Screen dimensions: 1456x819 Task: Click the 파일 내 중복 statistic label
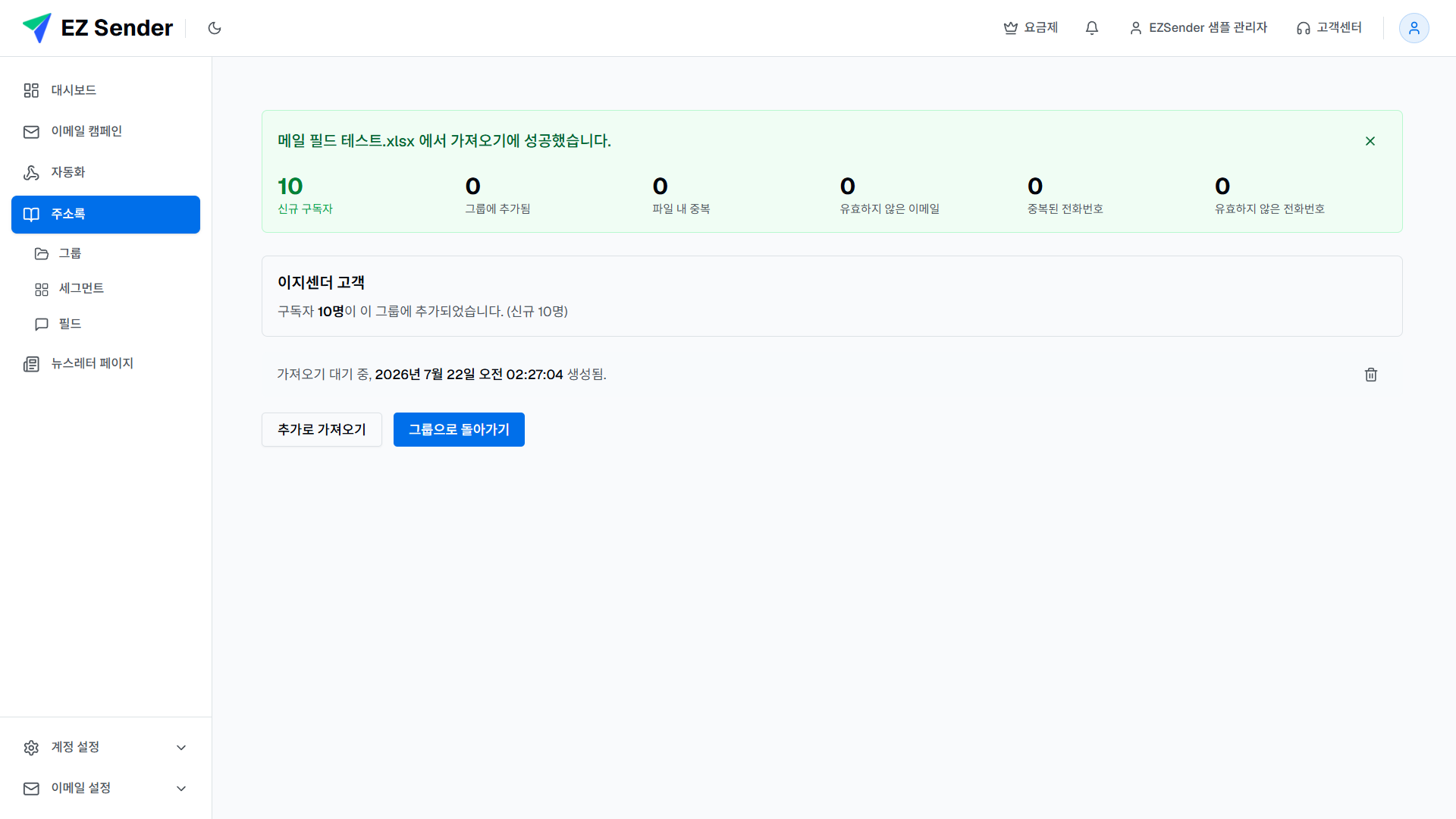pos(681,209)
